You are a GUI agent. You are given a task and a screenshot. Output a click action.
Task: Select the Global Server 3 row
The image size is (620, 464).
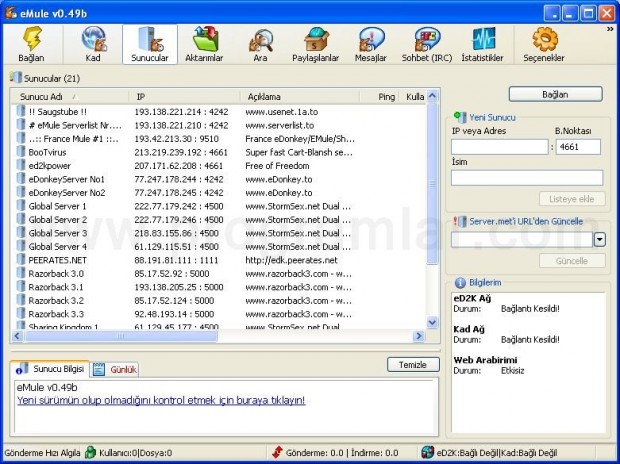pyautogui.click(x=219, y=233)
